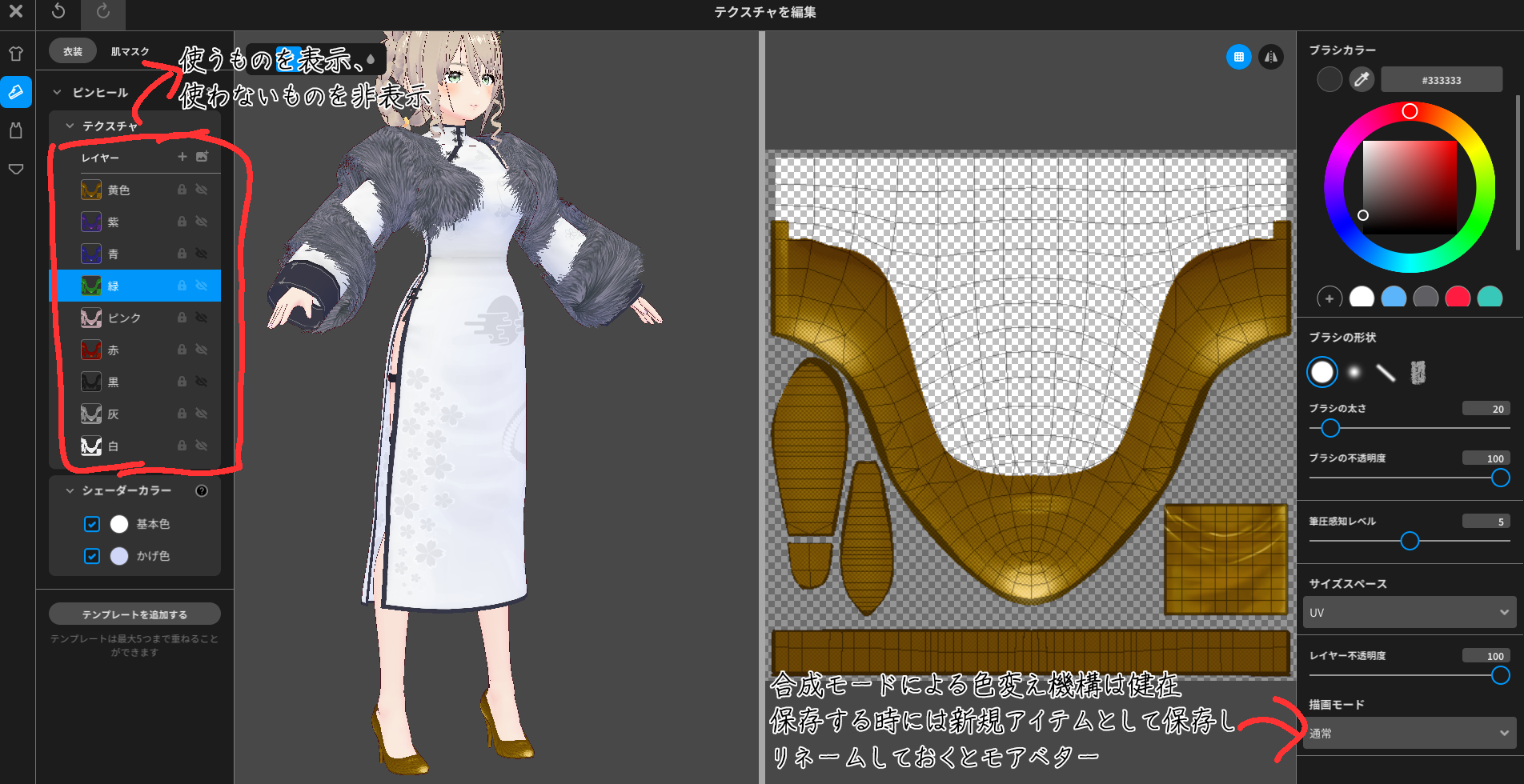
Task: Collapse the テクスチャ section
Action: [69, 125]
